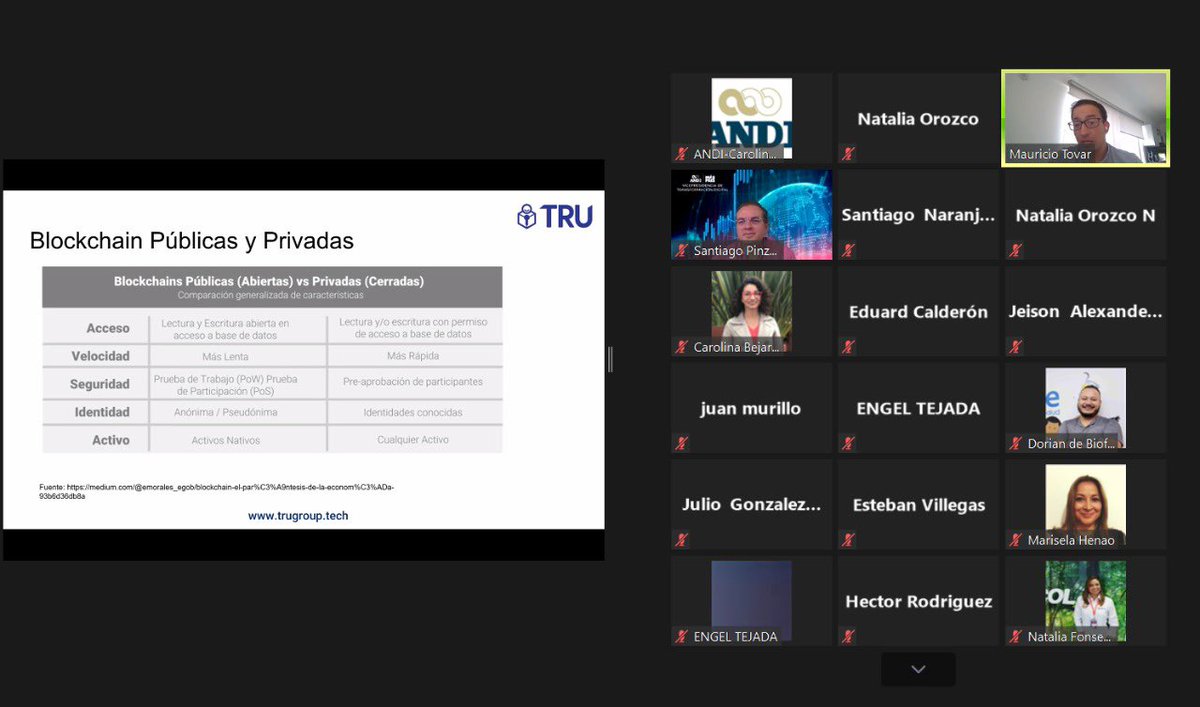Select Marisela Henao's profile photo
The height and width of the screenshot is (707, 1200).
(1086, 504)
